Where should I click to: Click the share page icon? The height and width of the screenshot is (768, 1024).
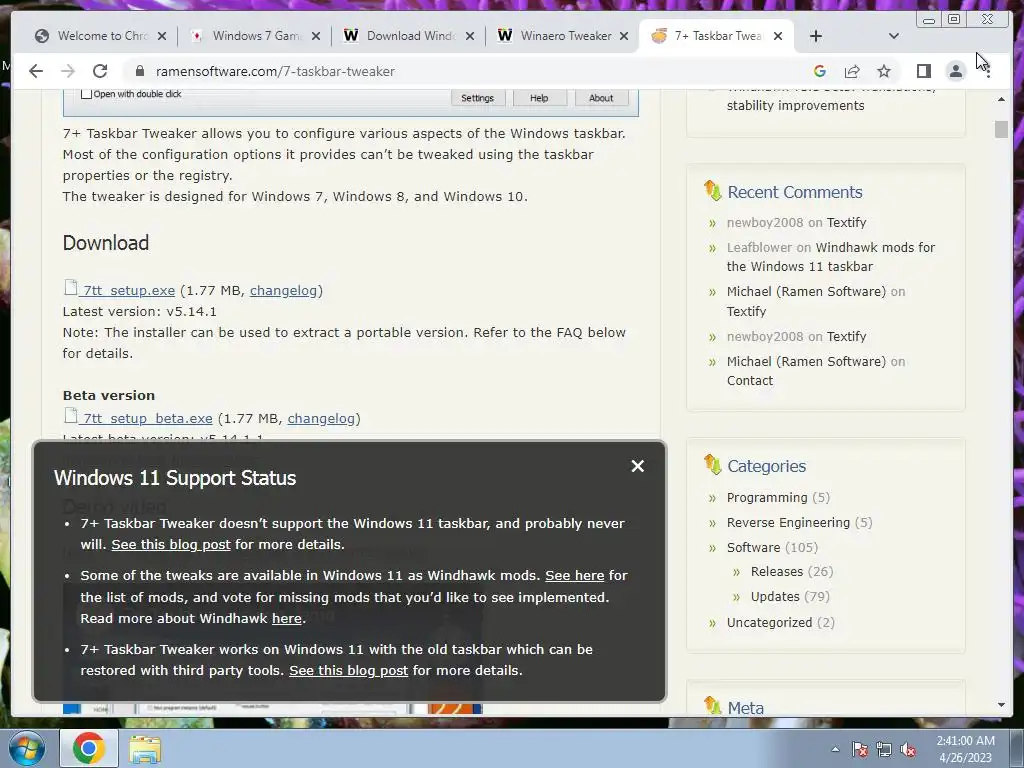(x=852, y=71)
